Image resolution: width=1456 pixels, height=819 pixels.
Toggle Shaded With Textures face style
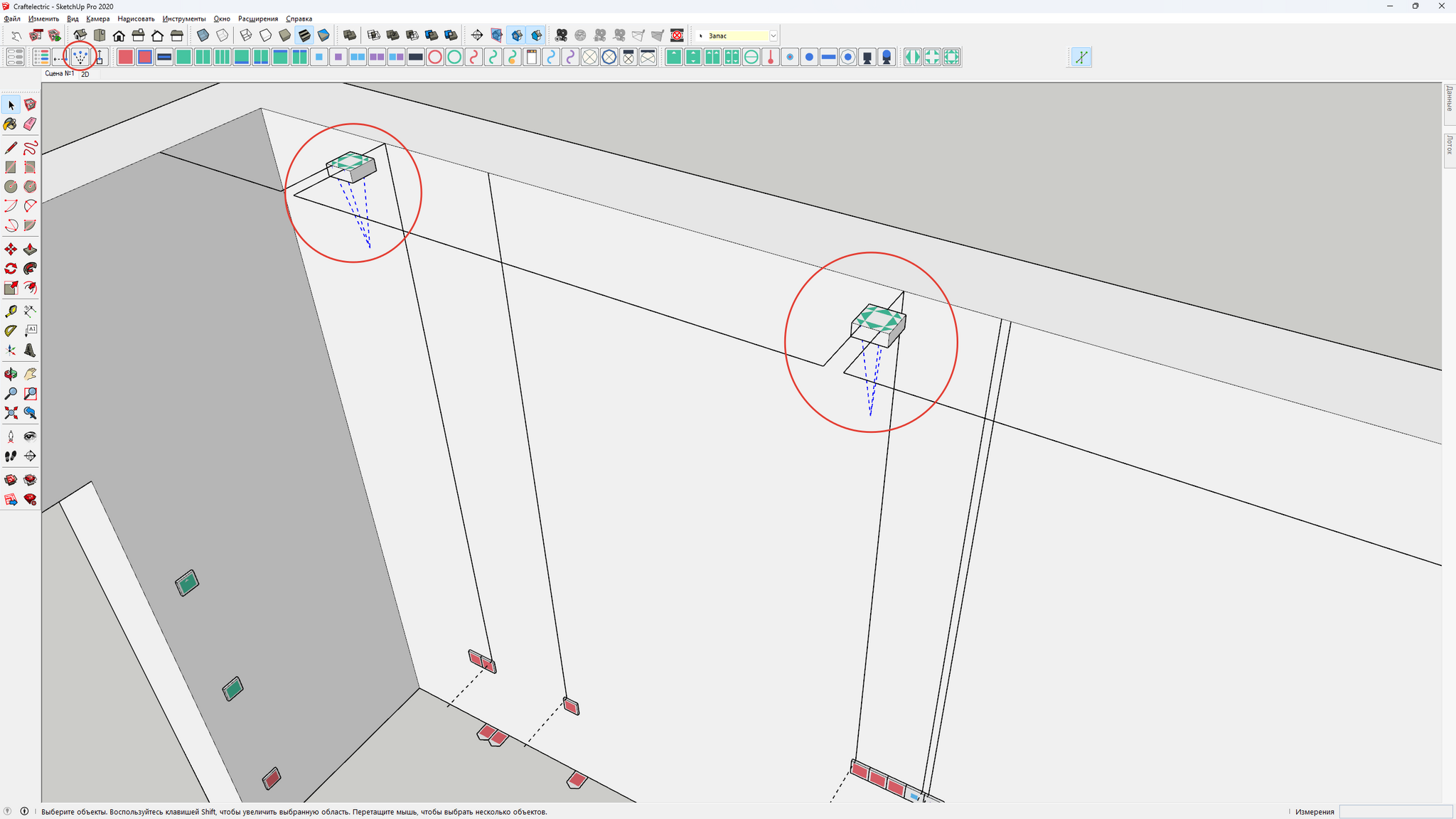pos(304,35)
